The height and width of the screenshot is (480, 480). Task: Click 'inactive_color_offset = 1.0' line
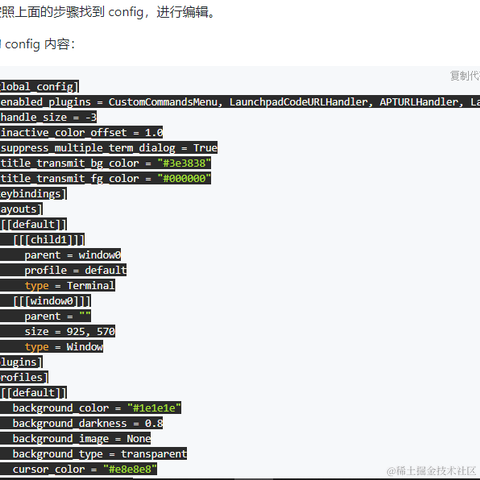click(81, 132)
